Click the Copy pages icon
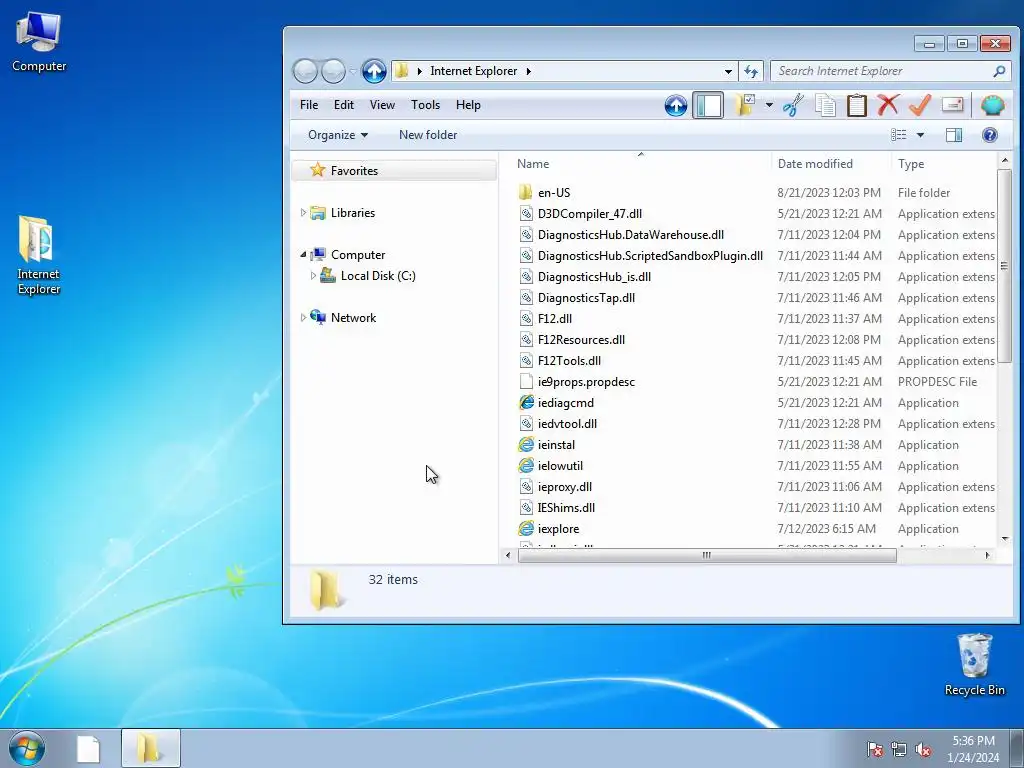Screen dimensions: 1024x768 tap(825, 105)
